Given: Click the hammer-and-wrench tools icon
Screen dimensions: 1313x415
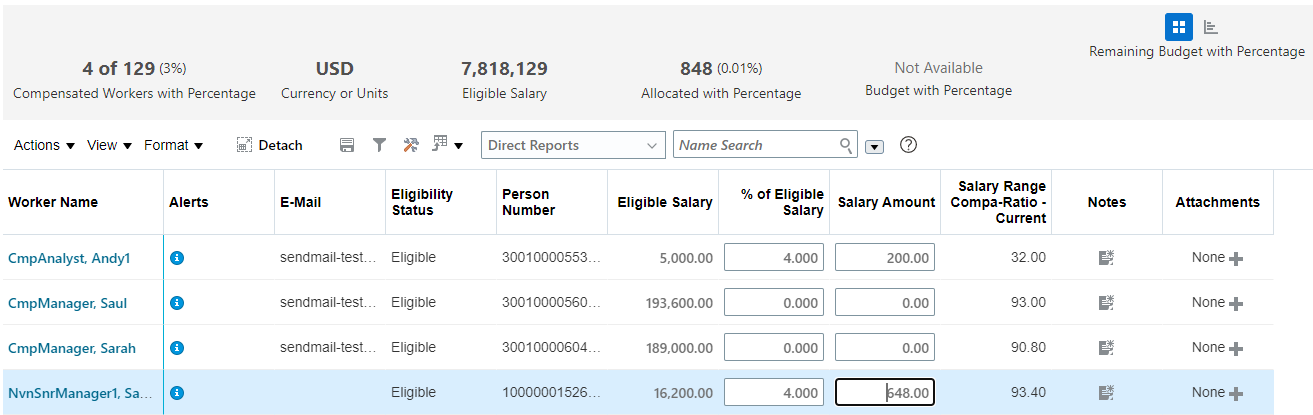Looking at the screenshot, I should [x=410, y=145].
